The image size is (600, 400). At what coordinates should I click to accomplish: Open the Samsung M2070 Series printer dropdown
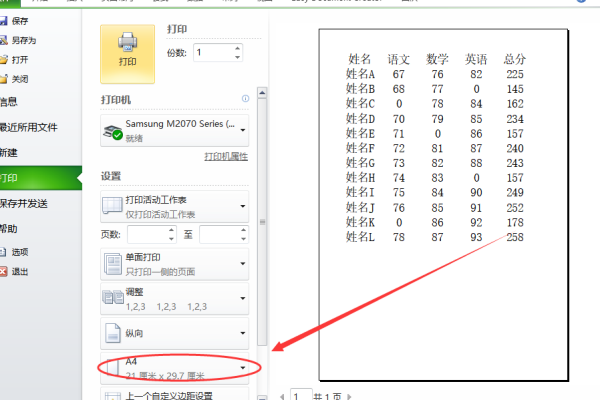[x=174, y=131]
